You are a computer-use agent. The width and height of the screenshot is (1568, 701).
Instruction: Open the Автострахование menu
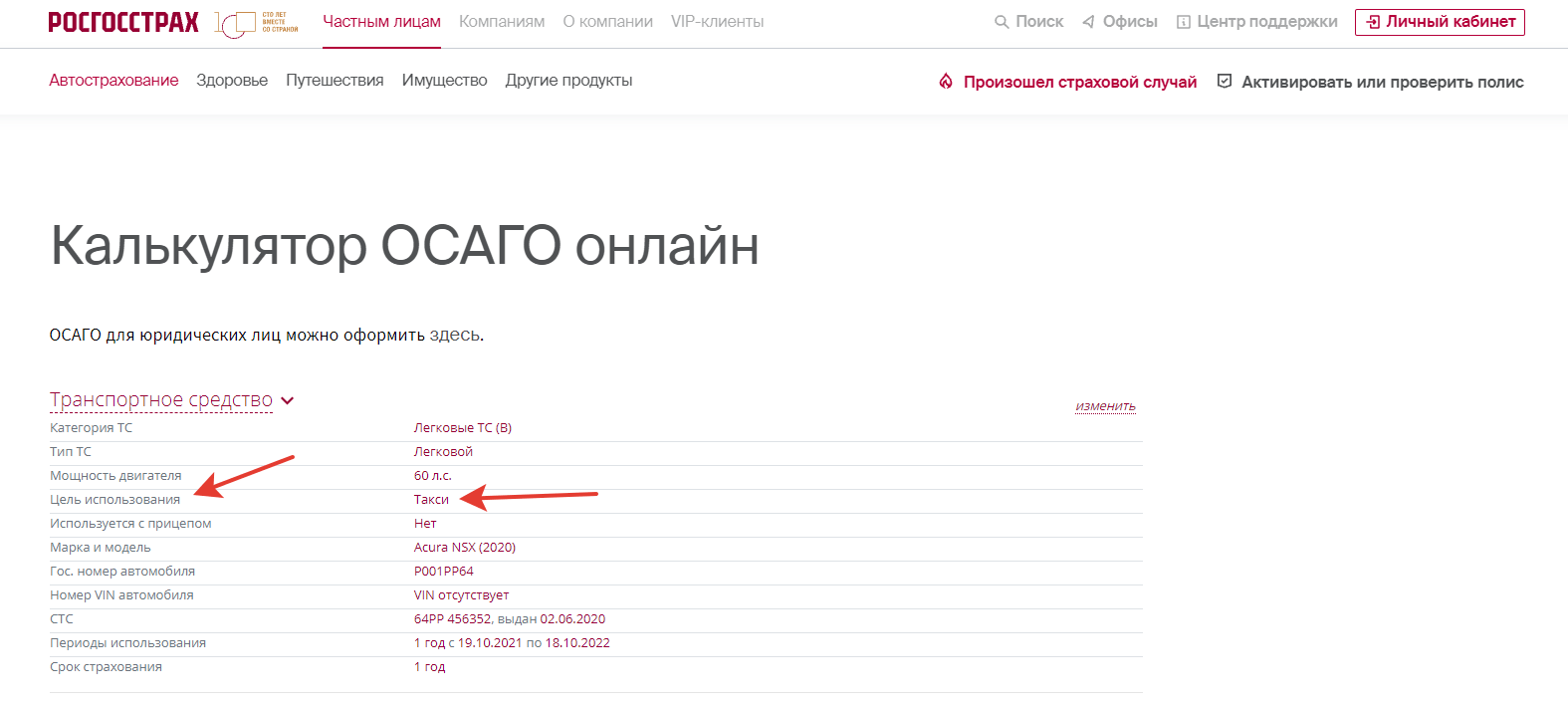pyautogui.click(x=114, y=81)
